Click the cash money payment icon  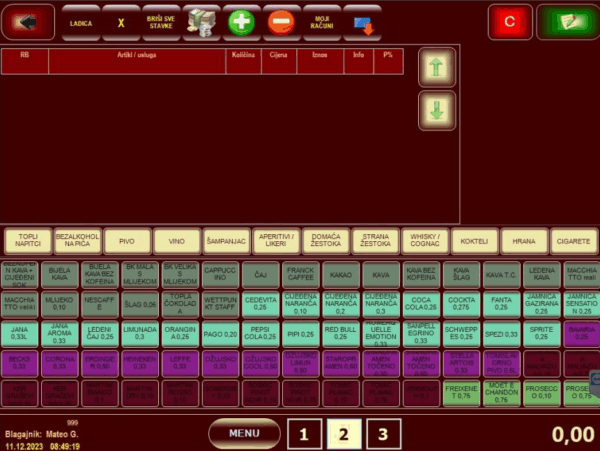(x=202, y=21)
